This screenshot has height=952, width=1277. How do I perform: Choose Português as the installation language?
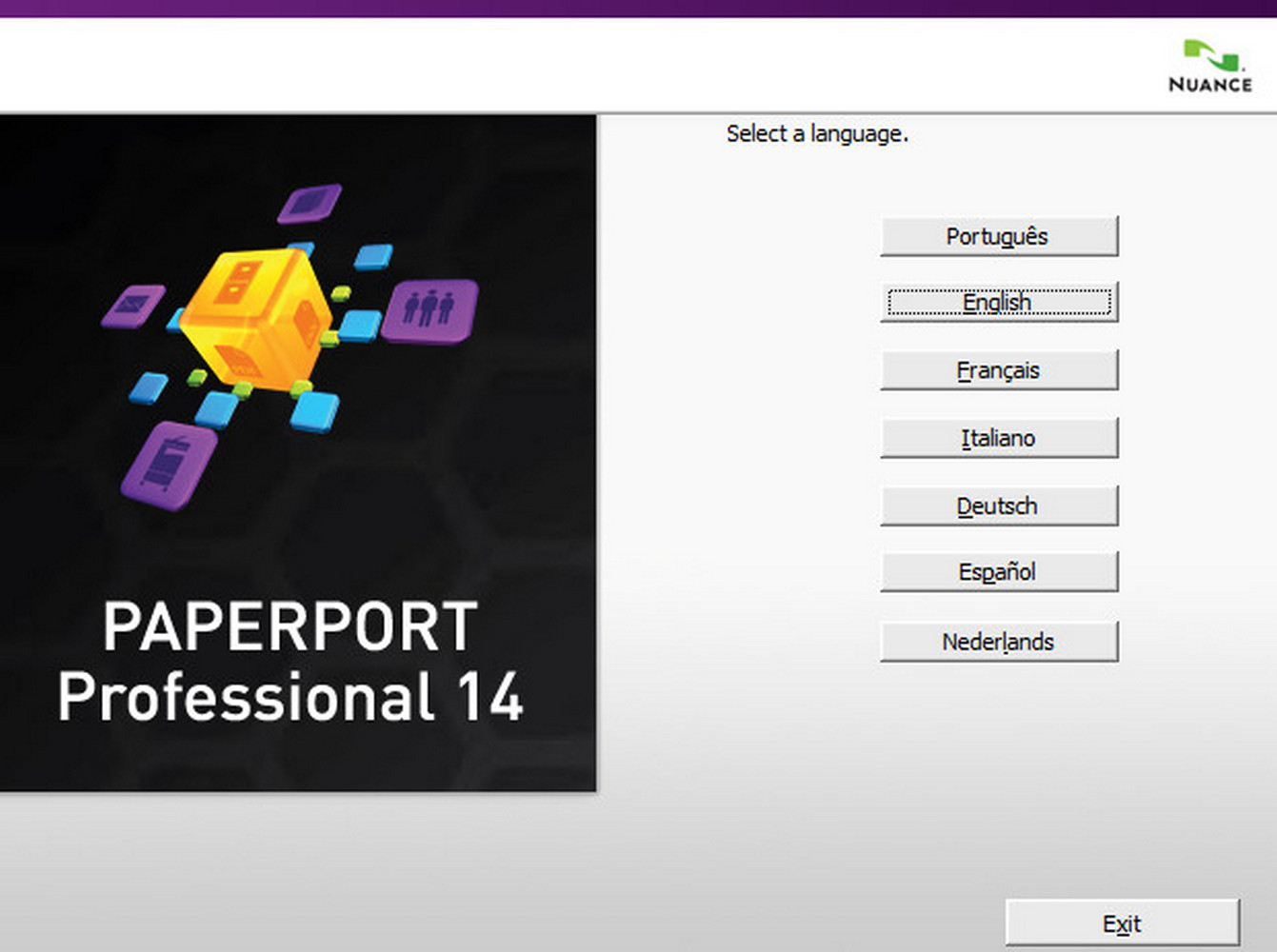[998, 236]
